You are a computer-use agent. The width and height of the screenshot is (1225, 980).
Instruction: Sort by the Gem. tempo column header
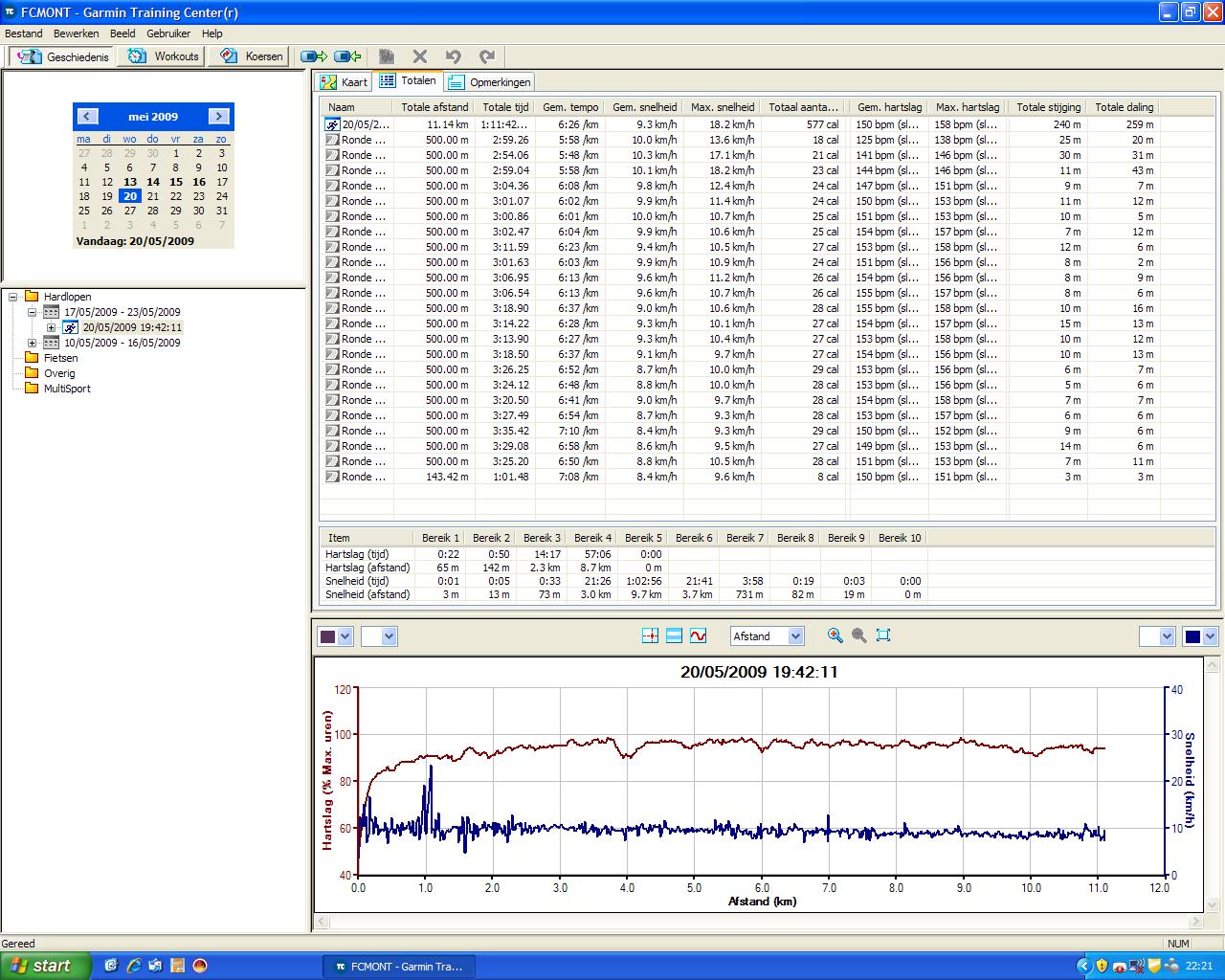(570, 107)
